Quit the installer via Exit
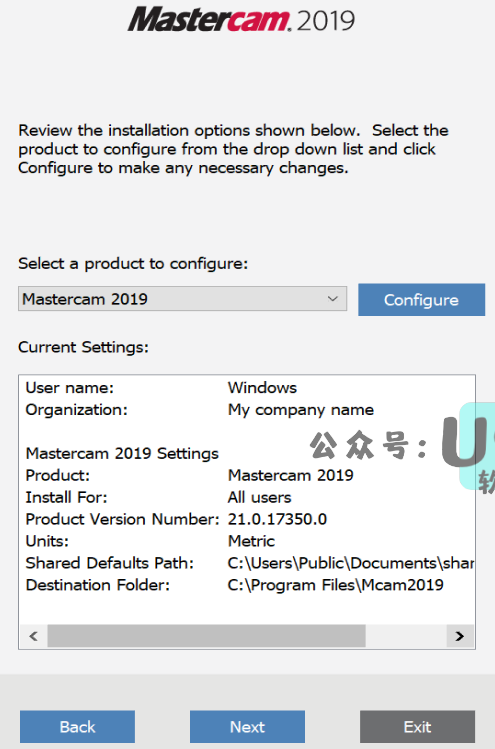495x749 pixels. pos(418,727)
